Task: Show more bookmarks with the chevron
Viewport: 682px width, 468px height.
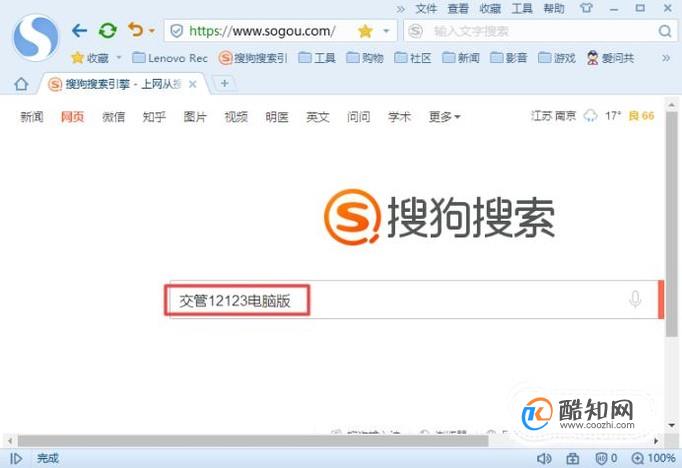Action: pyautogui.click(x=666, y=58)
